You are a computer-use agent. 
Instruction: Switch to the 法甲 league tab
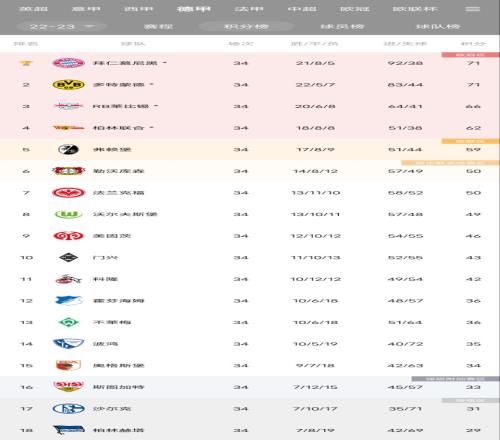tap(249, 9)
